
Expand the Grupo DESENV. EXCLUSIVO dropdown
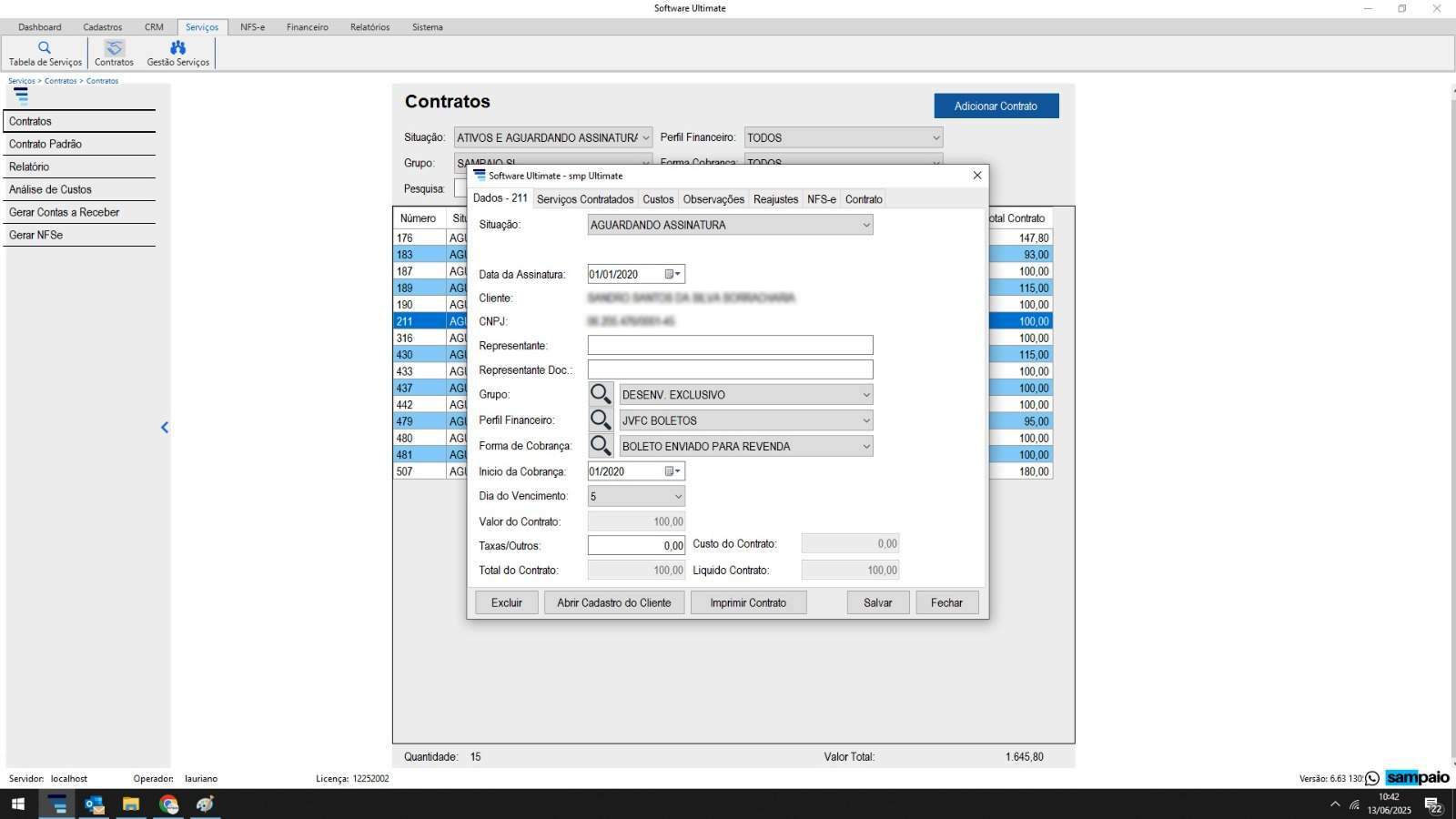point(865,395)
